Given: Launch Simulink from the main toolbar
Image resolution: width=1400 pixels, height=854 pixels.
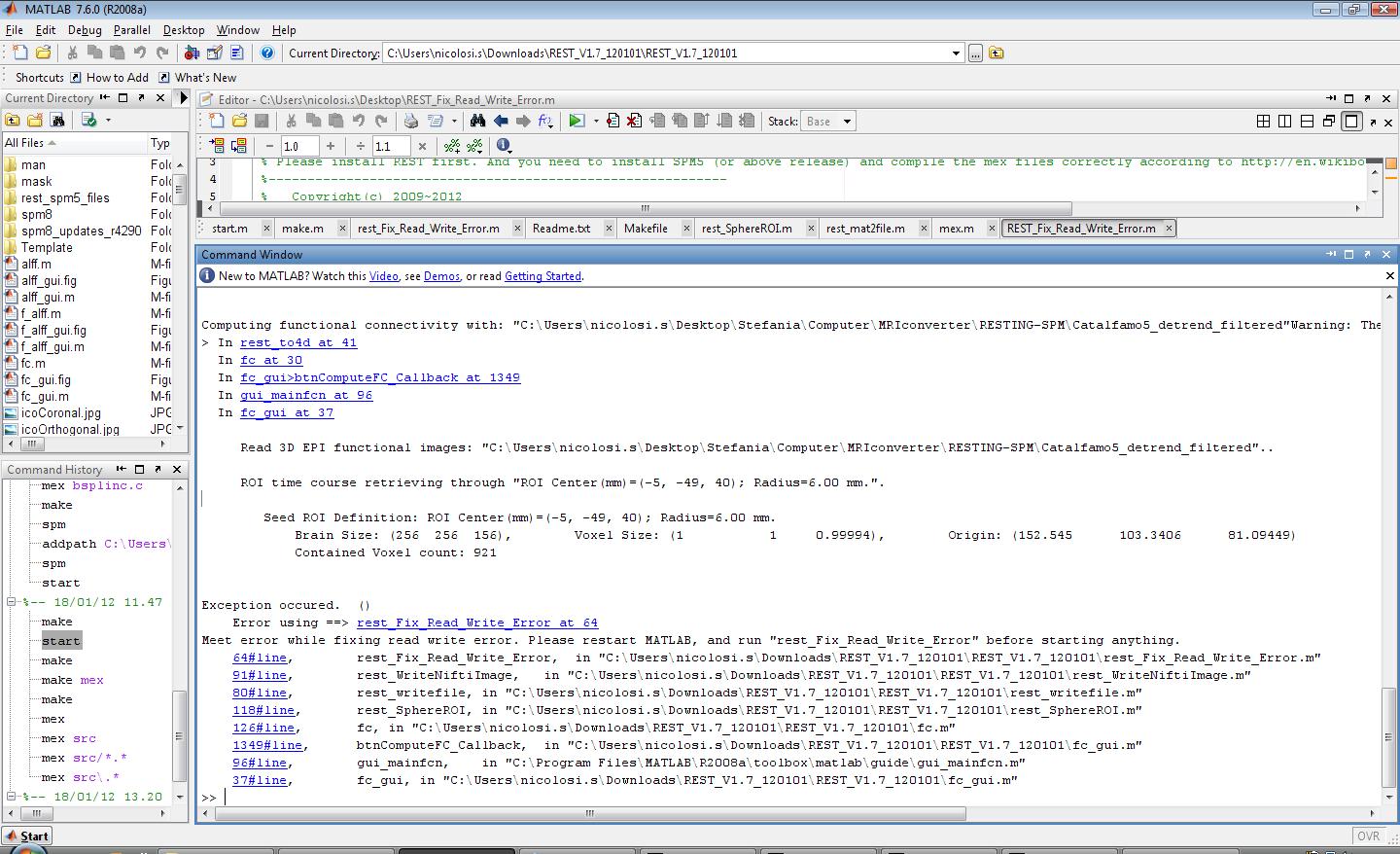Looking at the screenshot, I should tap(192, 53).
